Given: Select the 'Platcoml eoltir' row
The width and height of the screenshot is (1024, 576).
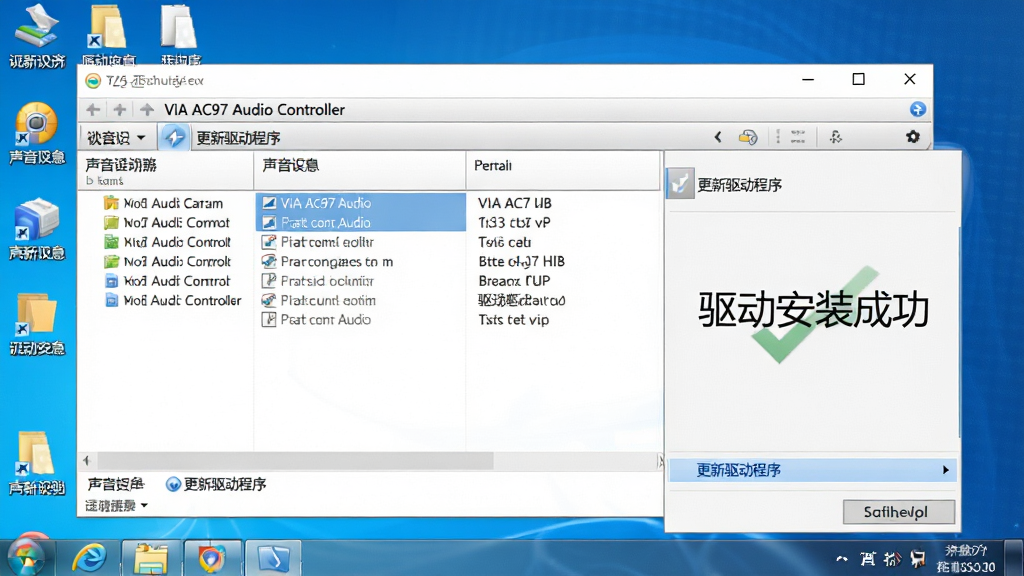Looking at the screenshot, I should point(360,242).
